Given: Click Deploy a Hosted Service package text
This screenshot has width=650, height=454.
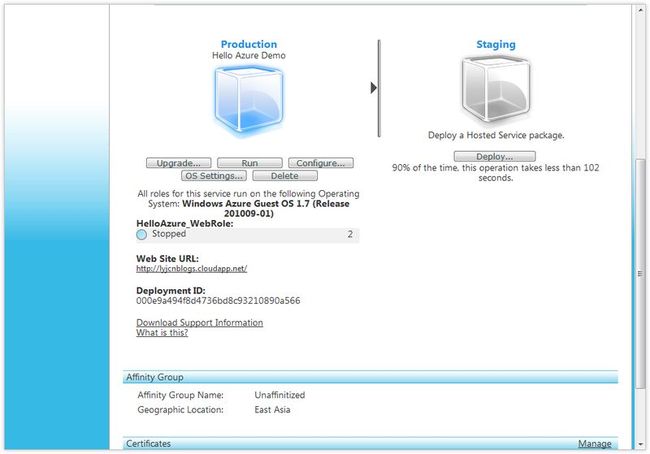Looking at the screenshot, I should [x=496, y=135].
